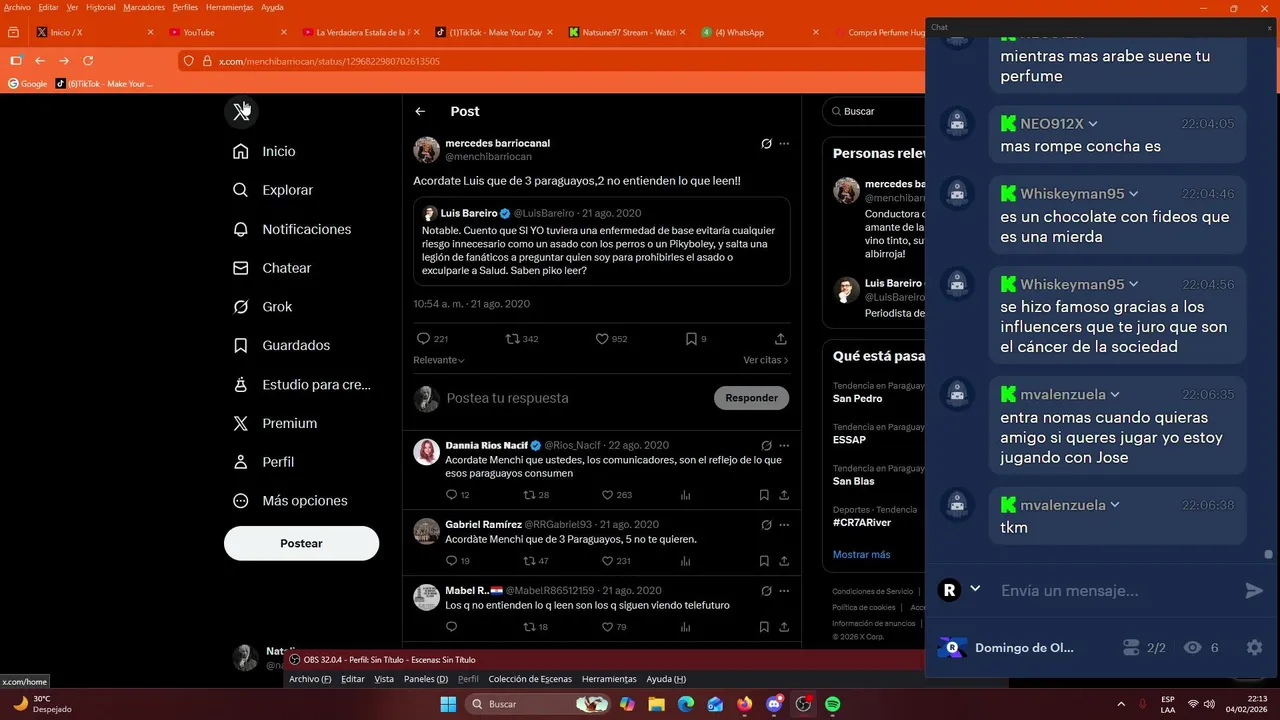Open the Google bookmark in bookmarks bar
The image size is (1280, 720).
point(28,84)
